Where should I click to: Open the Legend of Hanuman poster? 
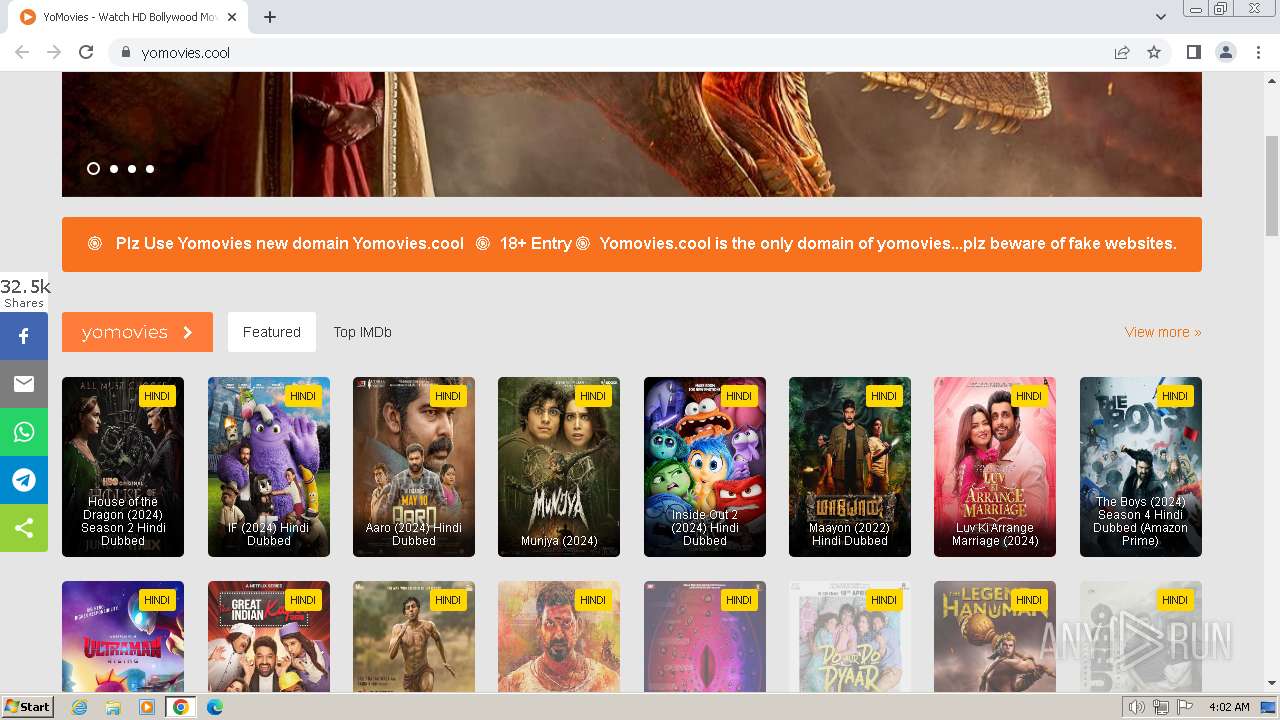(995, 637)
